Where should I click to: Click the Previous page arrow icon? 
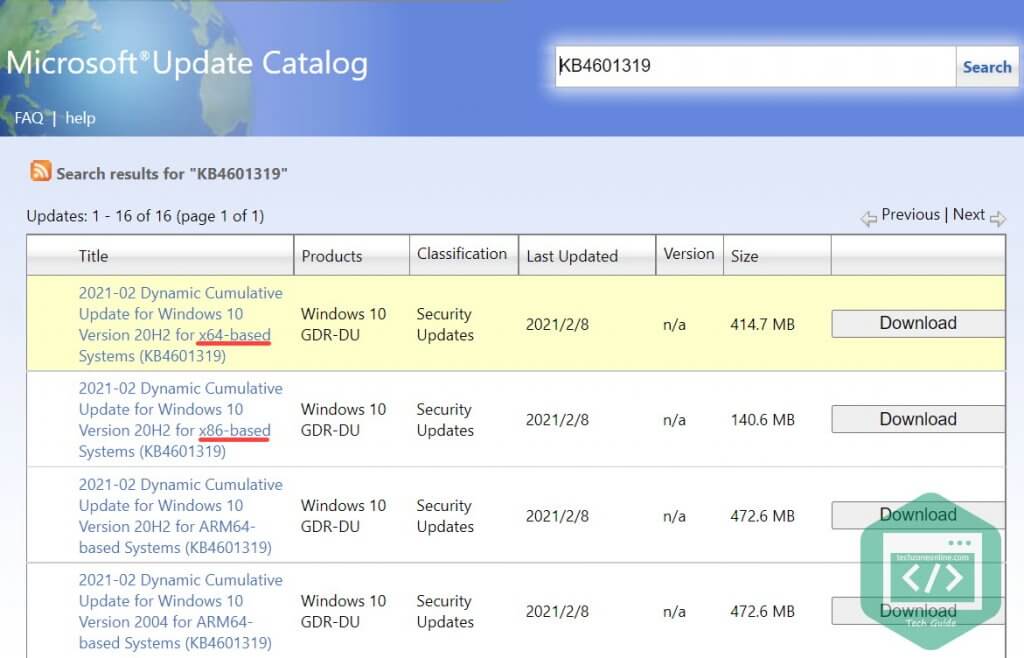(868, 217)
